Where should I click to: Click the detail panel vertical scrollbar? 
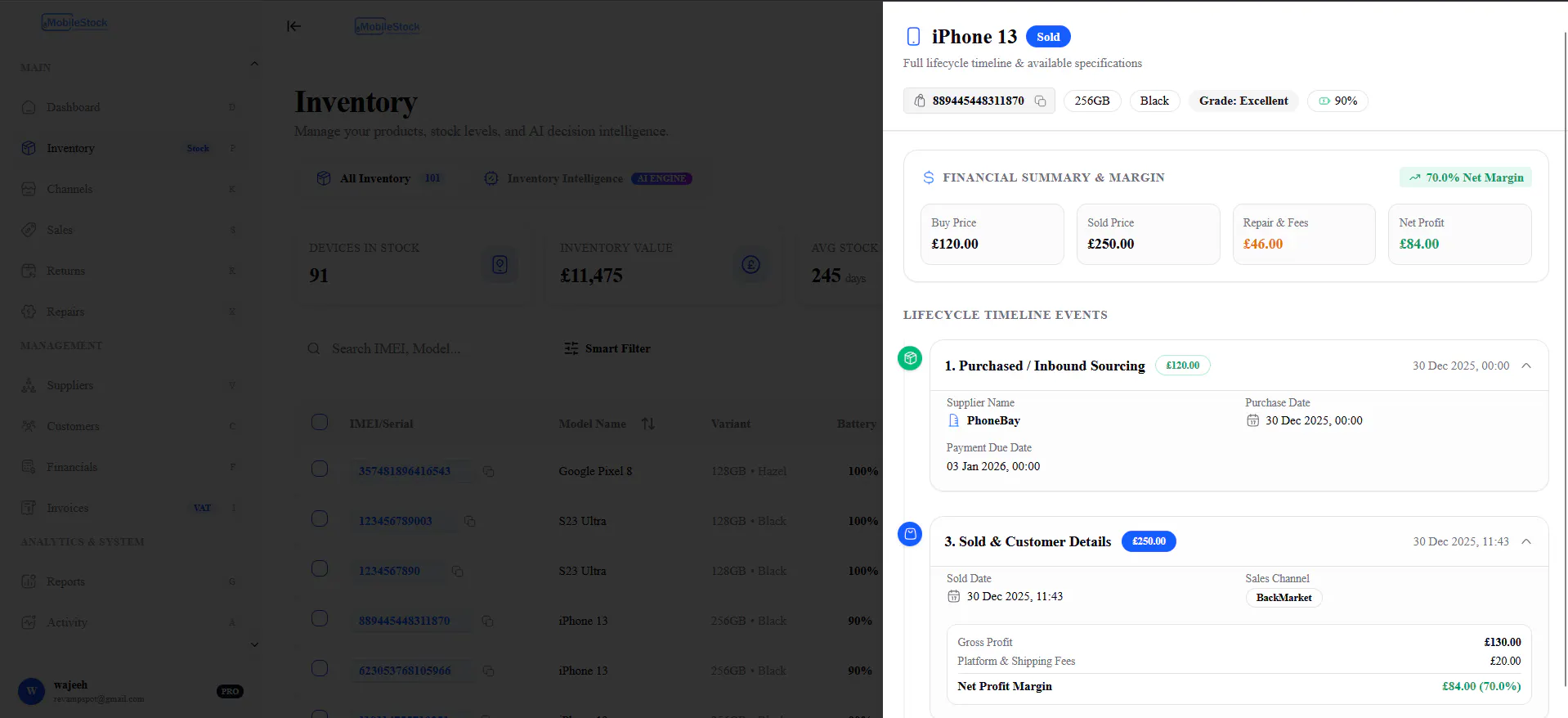1565,360
